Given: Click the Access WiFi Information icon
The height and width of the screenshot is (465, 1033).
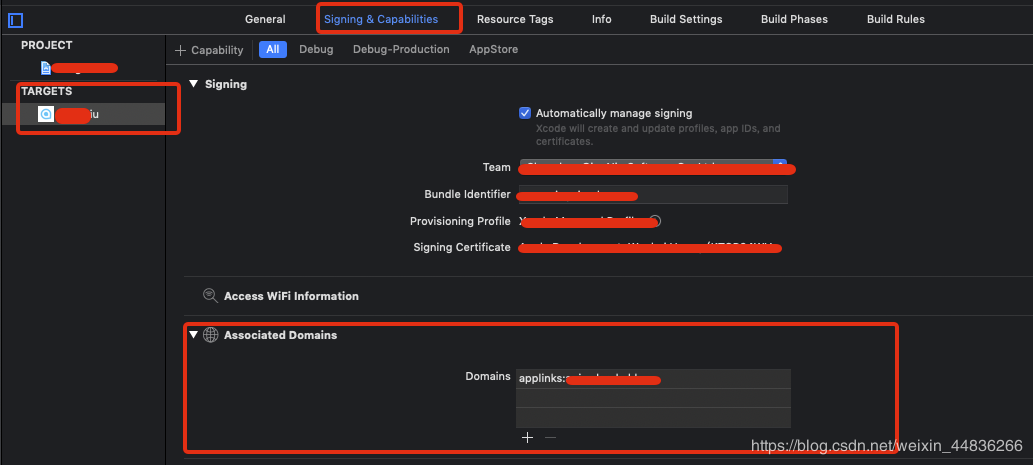Looking at the screenshot, I should click(210, 296).
